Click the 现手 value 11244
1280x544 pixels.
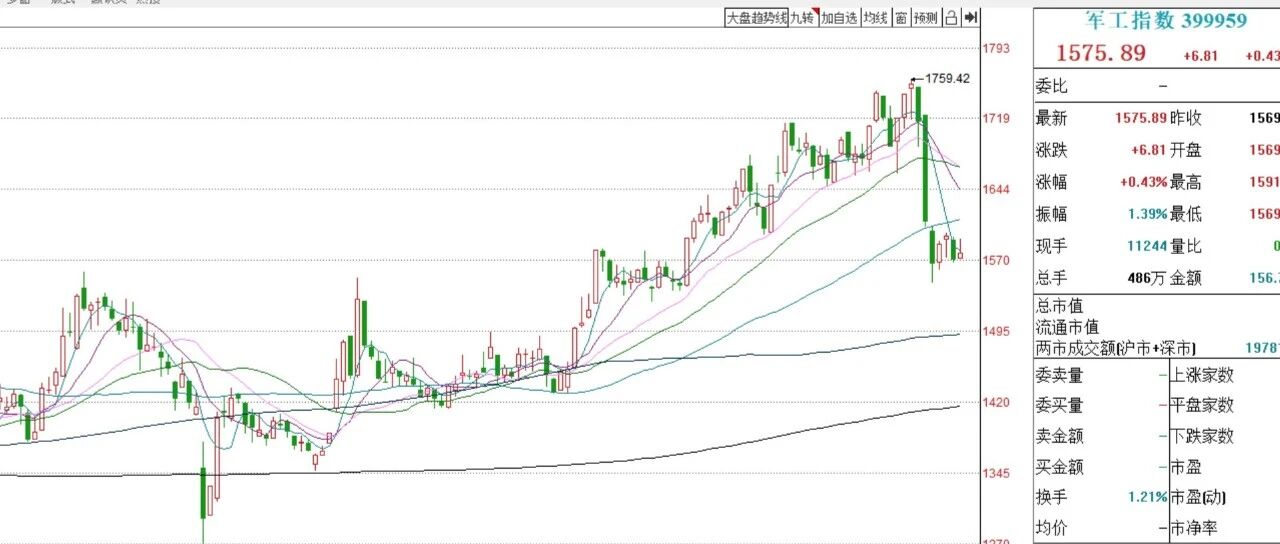click(1148, 247)
